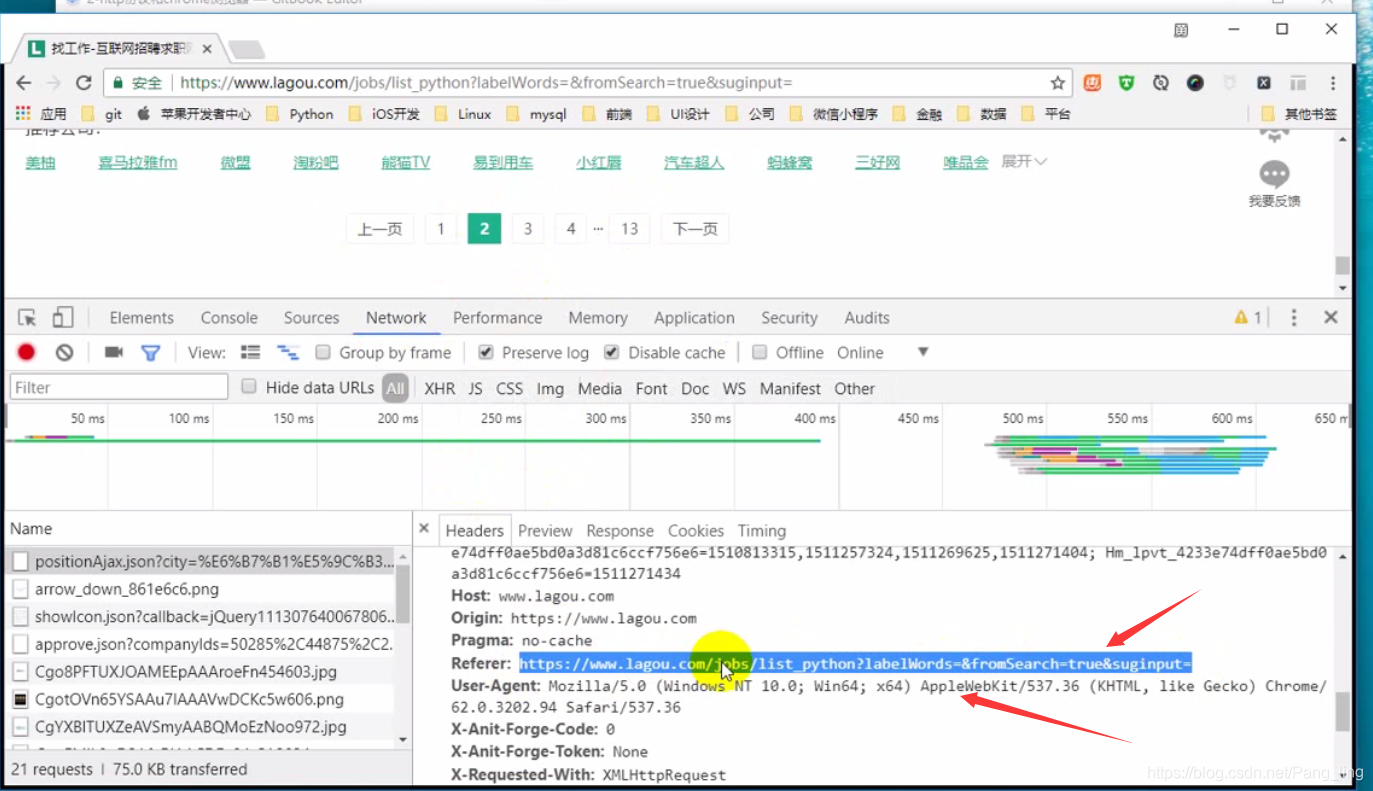Uncheck Disable cache
Screen dimensions: 1373x791
point(611,352)
